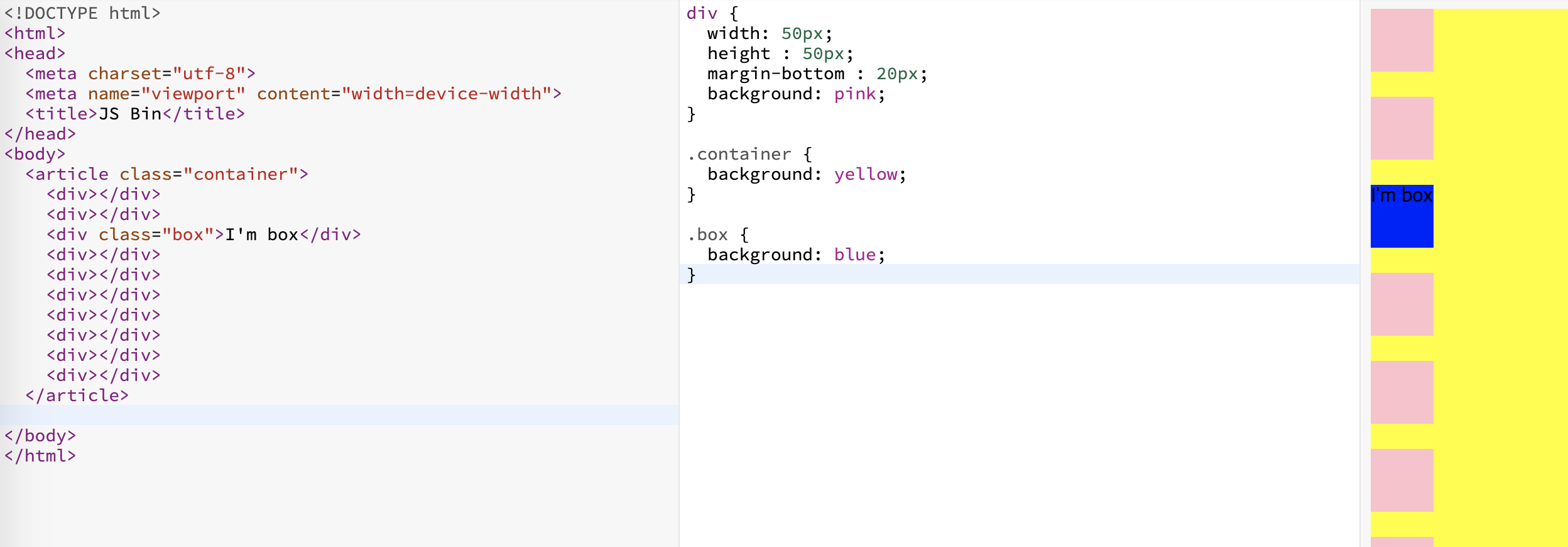1568x547 pixels.
Task: Click the "background: pink;" CSS rule
Action: (797, 94)
